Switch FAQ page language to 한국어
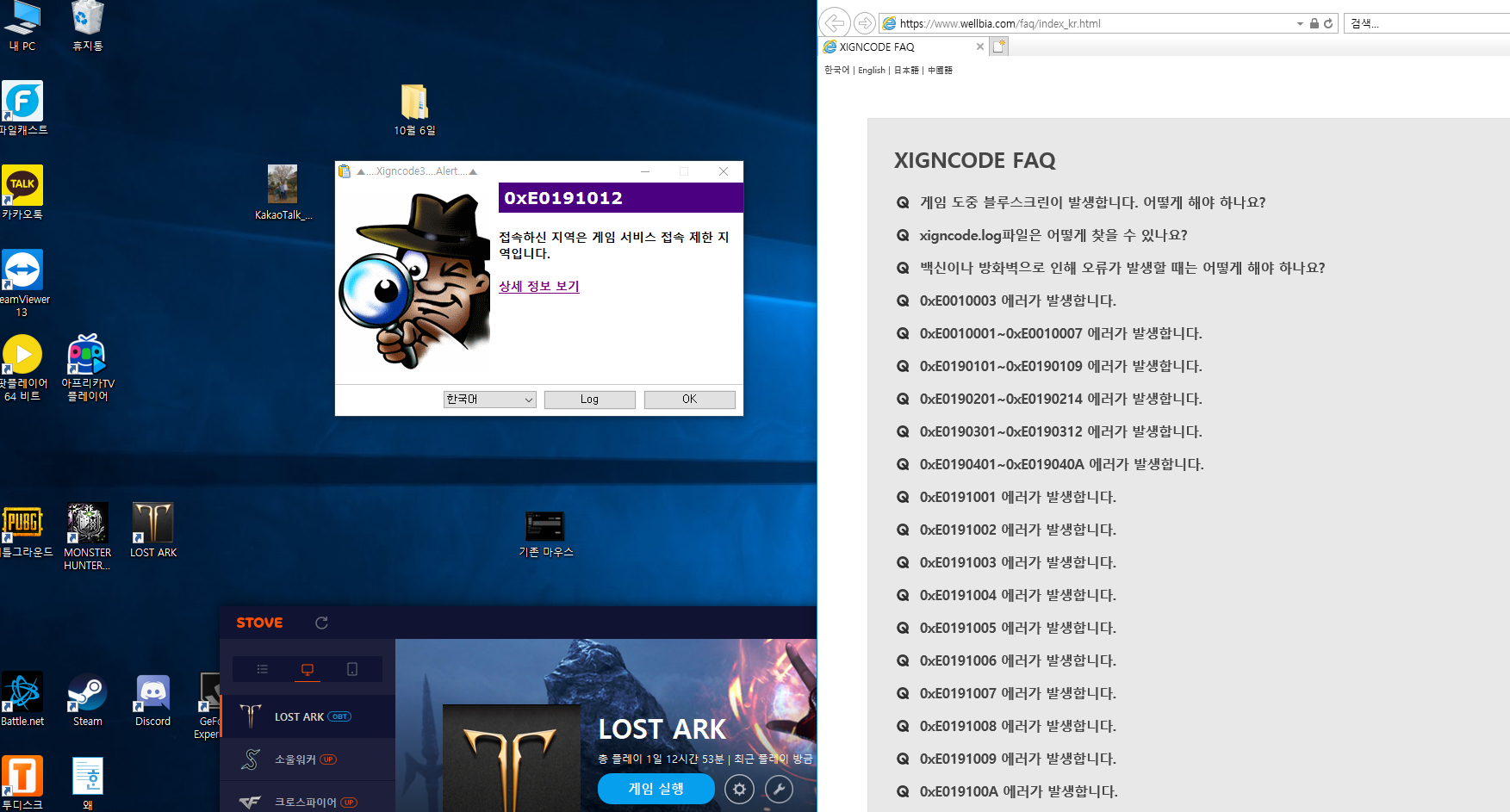Screen dimensions: 1510x812 click(x=836, y=70)
